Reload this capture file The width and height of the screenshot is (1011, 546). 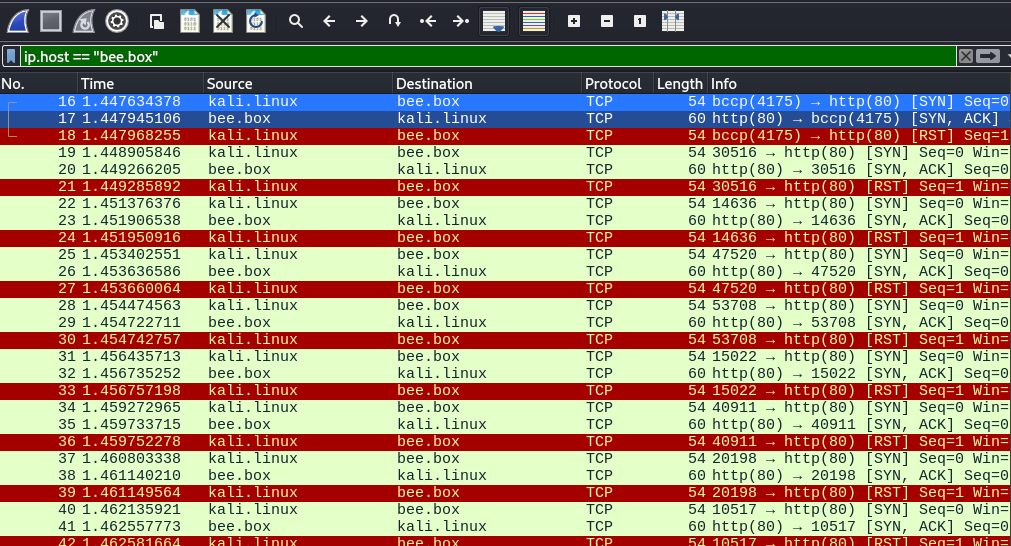point(255,21)
